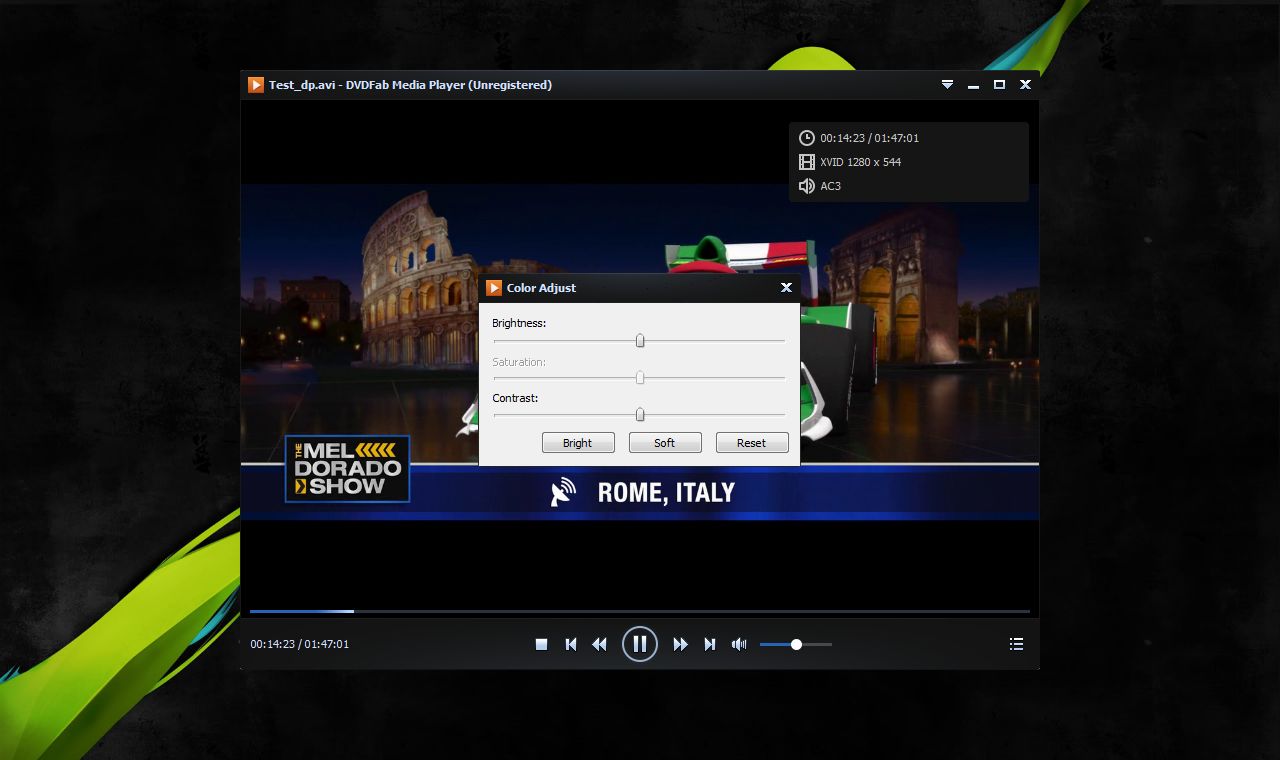
Task: Open main menu dropdown triangle in title bar
Action: (x=947, y=85)
